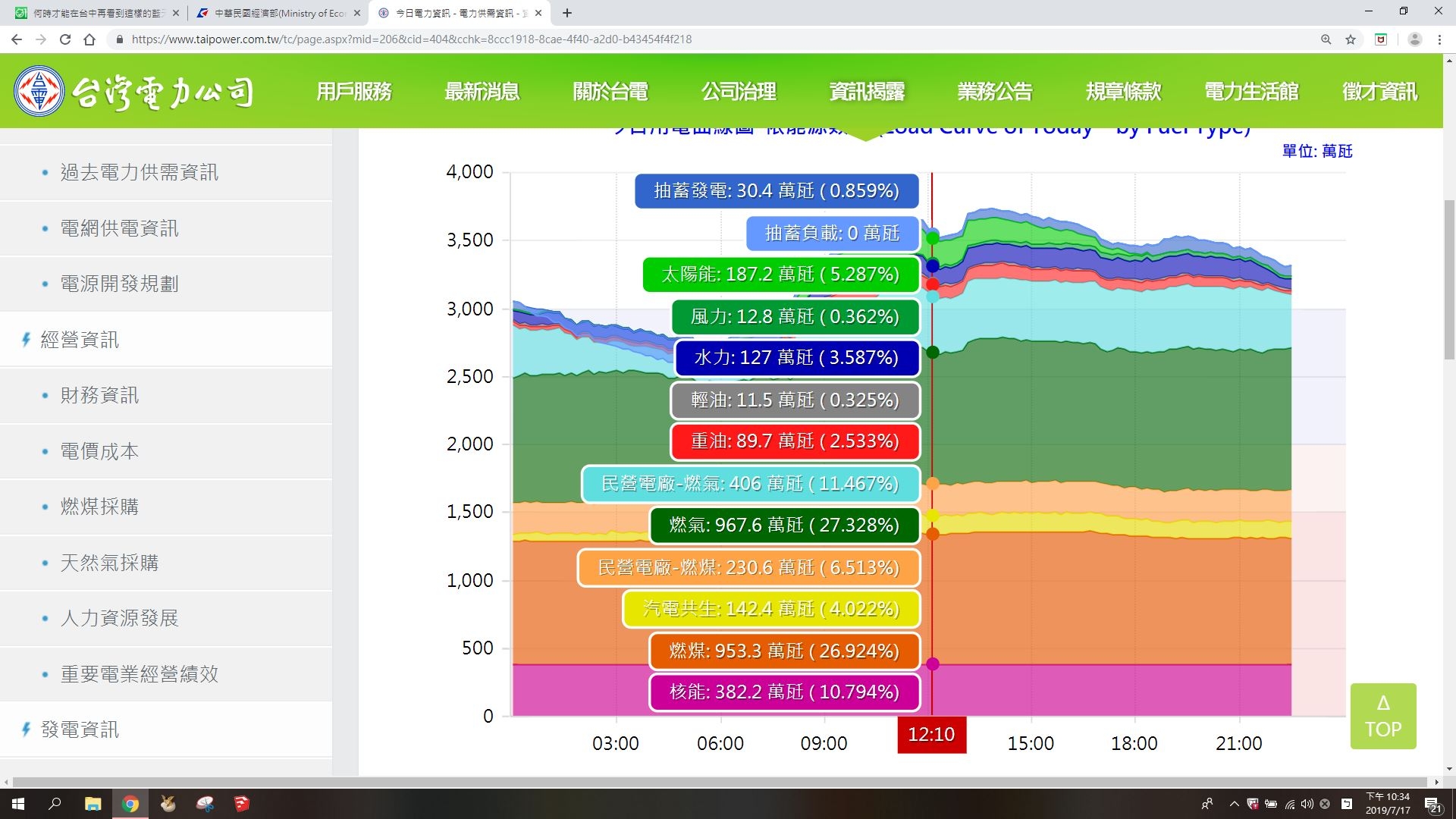Click the 風力 12.8 萬瓩 tooltip label
Viewport: 1456px width, 819px height.
(795, 316)
